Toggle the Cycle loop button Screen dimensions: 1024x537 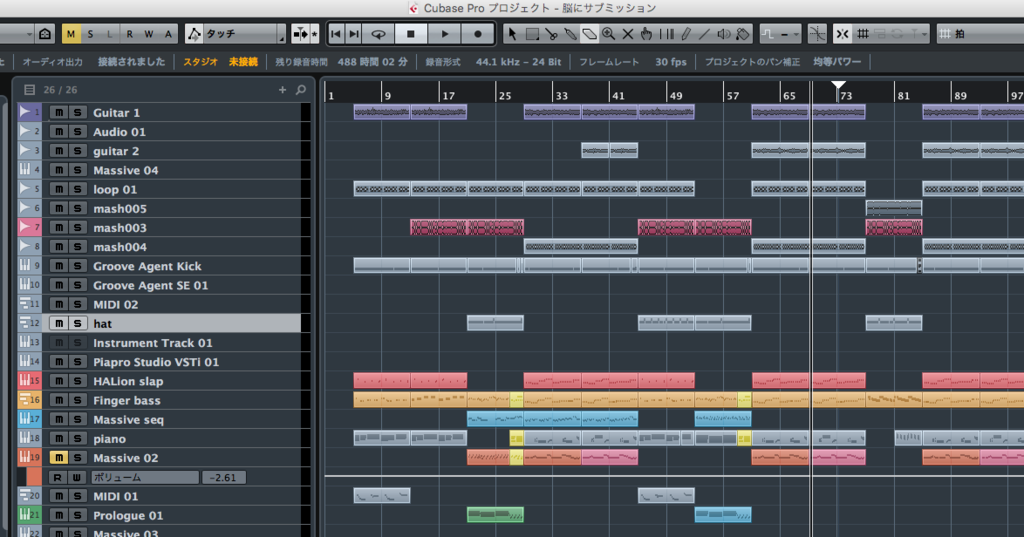tap(378, 34)
